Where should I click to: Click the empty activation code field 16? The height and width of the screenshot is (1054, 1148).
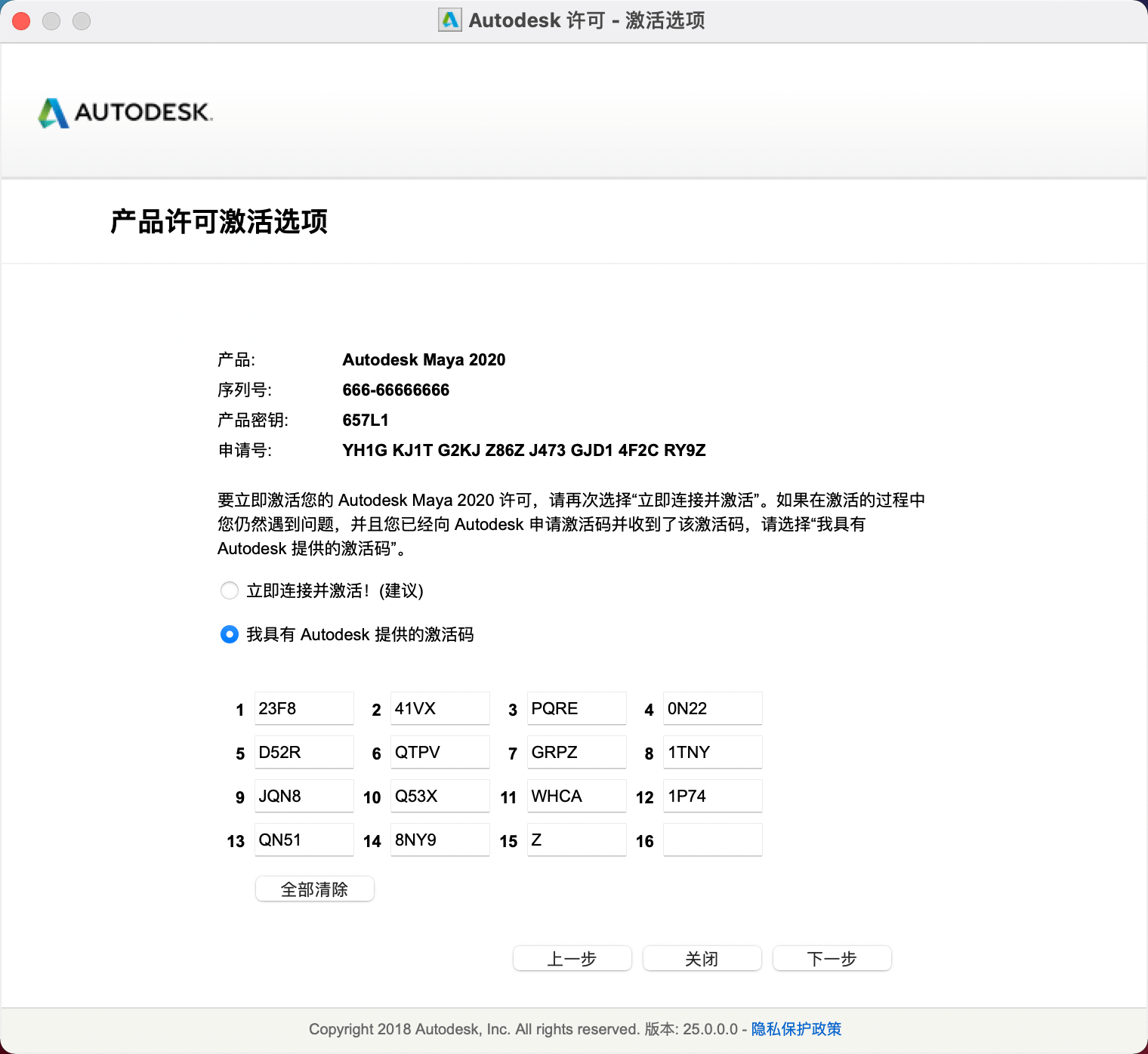[x=713, y=840]
